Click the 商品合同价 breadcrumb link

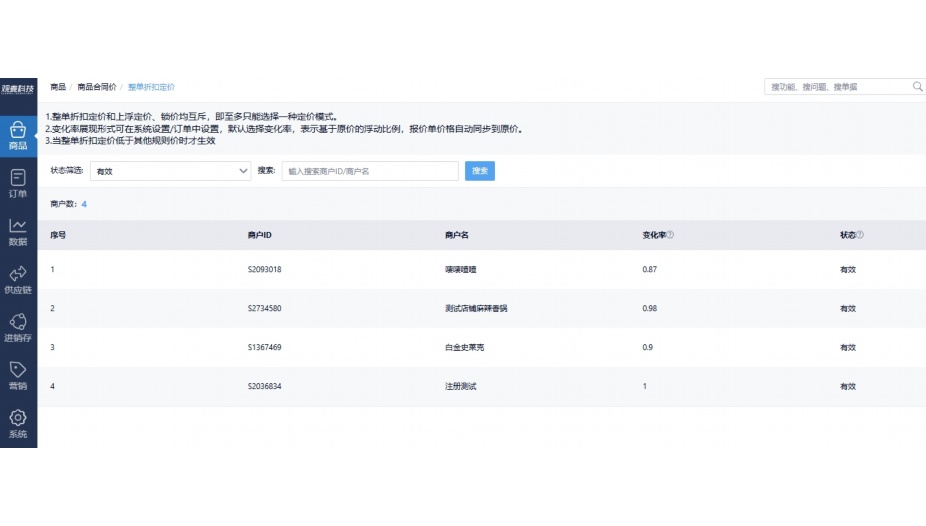97,87
